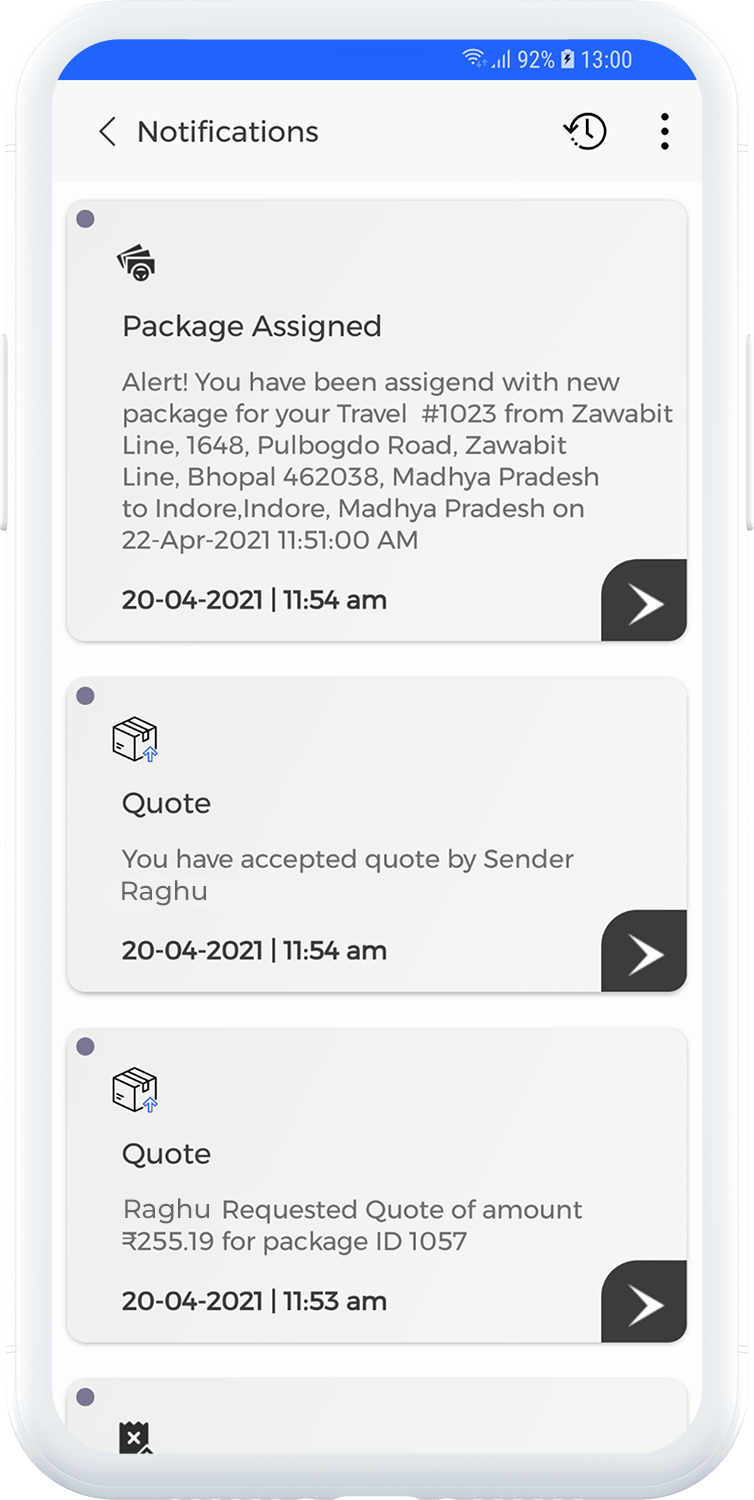The width and height of the screenshot is (754, 1500).
Task: Tap the back arrow beside Notifications
Action: coord(108,132)
